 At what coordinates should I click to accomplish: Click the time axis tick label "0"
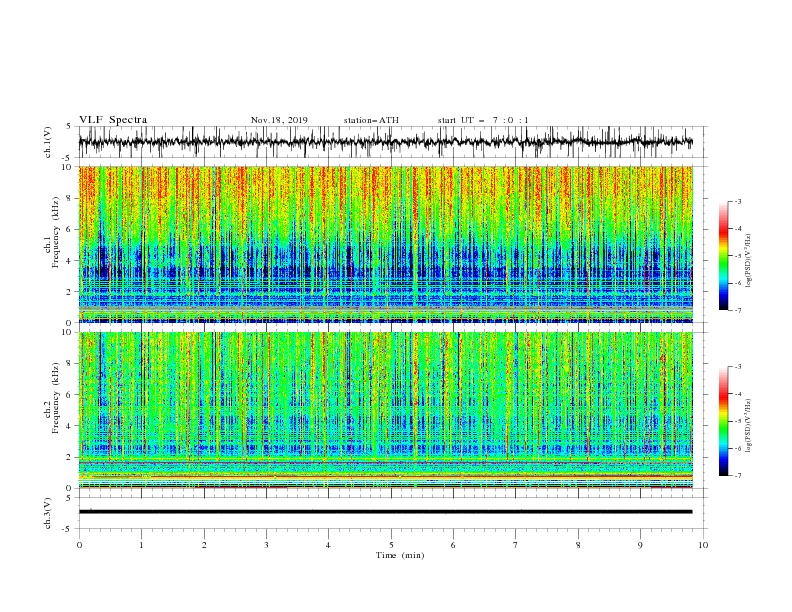pyautogui.click(x=79, y=545)
